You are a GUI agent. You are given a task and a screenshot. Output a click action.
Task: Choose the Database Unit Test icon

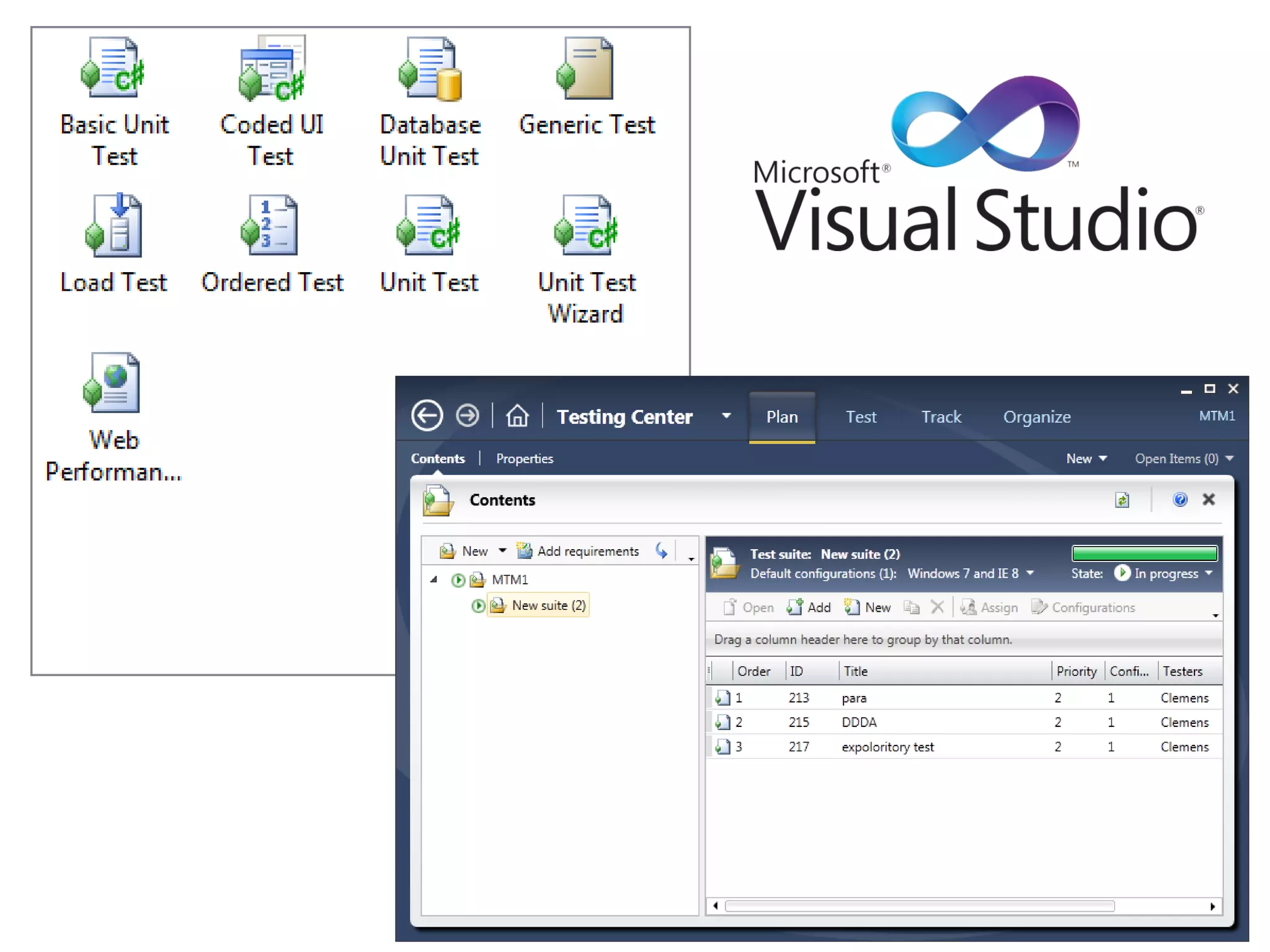430,68
